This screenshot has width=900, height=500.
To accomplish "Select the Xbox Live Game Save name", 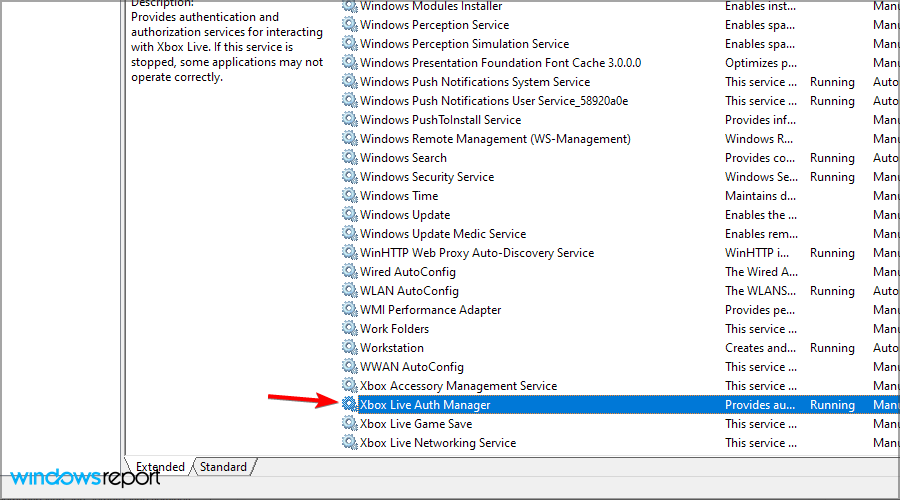I will click(x=416, y=424).
